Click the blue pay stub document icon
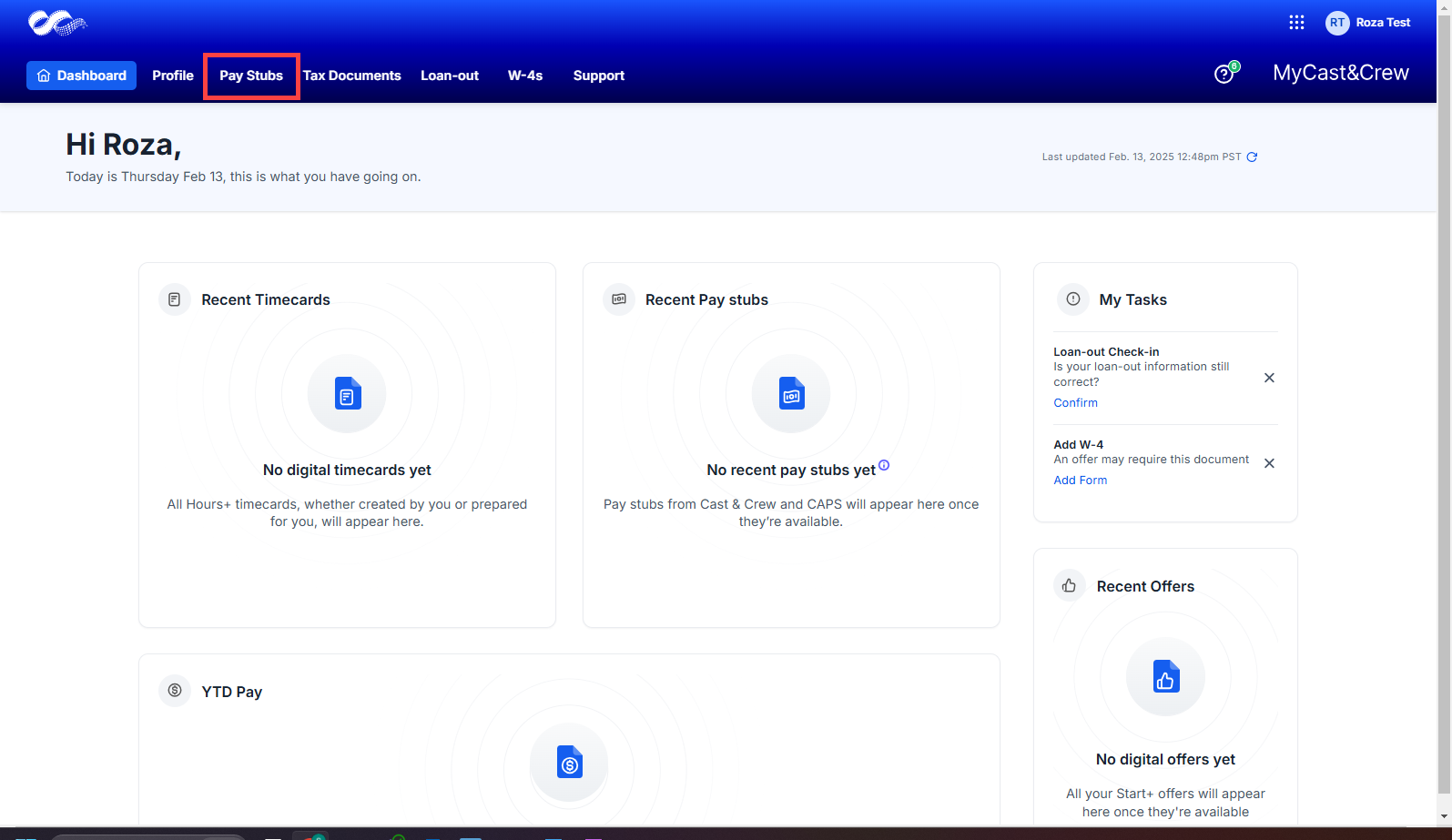This screenshot has width=1452, height=840. click(x=792, y=393)
